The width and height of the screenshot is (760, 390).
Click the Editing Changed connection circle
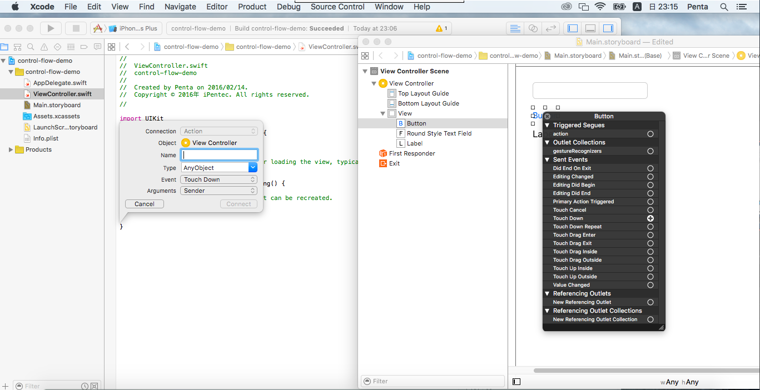pos(650,177)
